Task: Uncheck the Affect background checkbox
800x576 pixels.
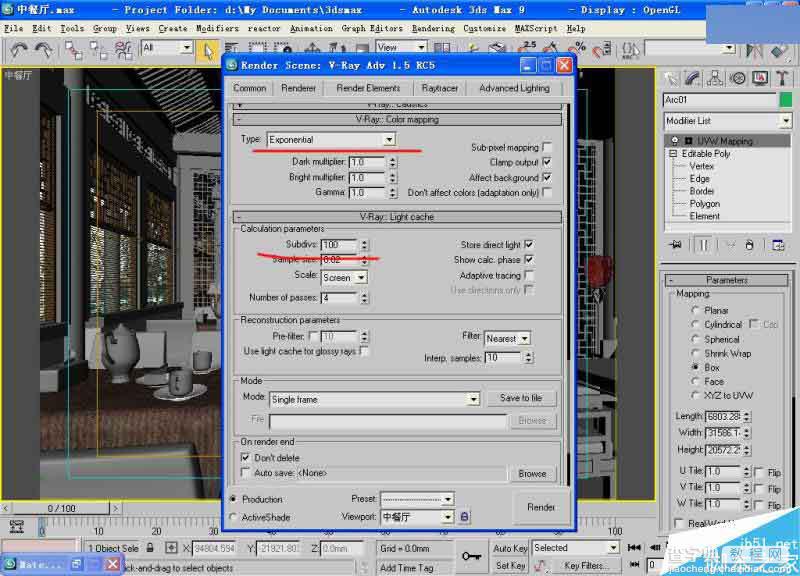Action: pos(547,177)
